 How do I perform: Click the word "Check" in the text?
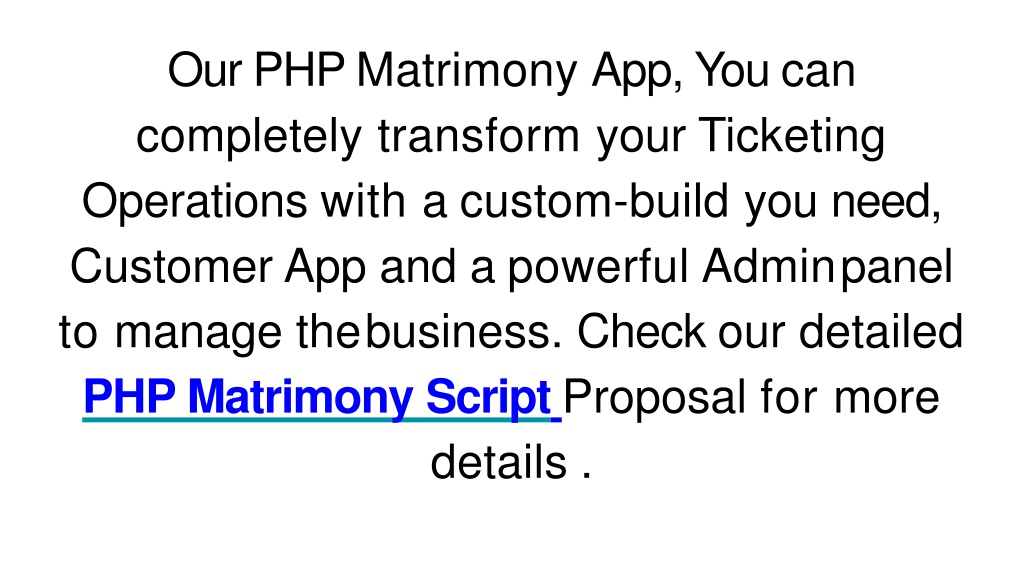coord(641,332)
